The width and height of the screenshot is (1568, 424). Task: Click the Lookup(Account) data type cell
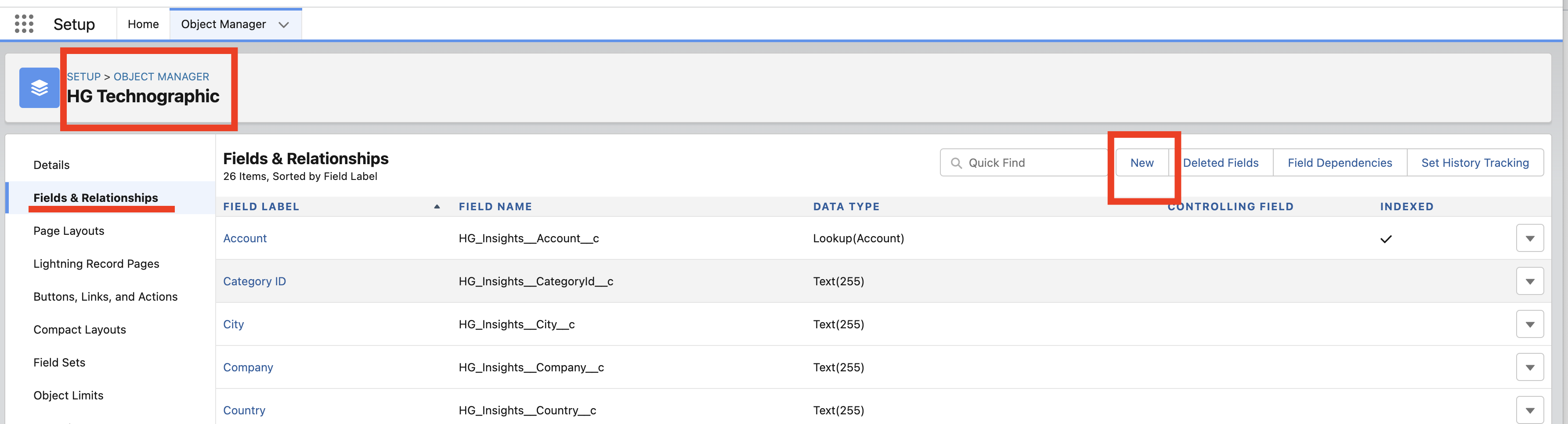pos(858,238)
